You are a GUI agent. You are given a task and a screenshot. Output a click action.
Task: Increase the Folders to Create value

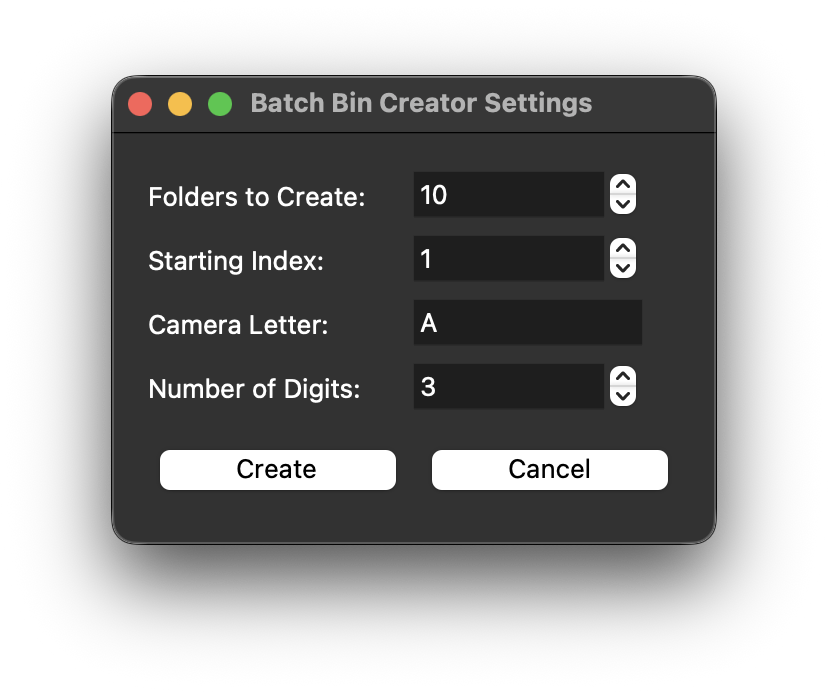coord(623,185)
